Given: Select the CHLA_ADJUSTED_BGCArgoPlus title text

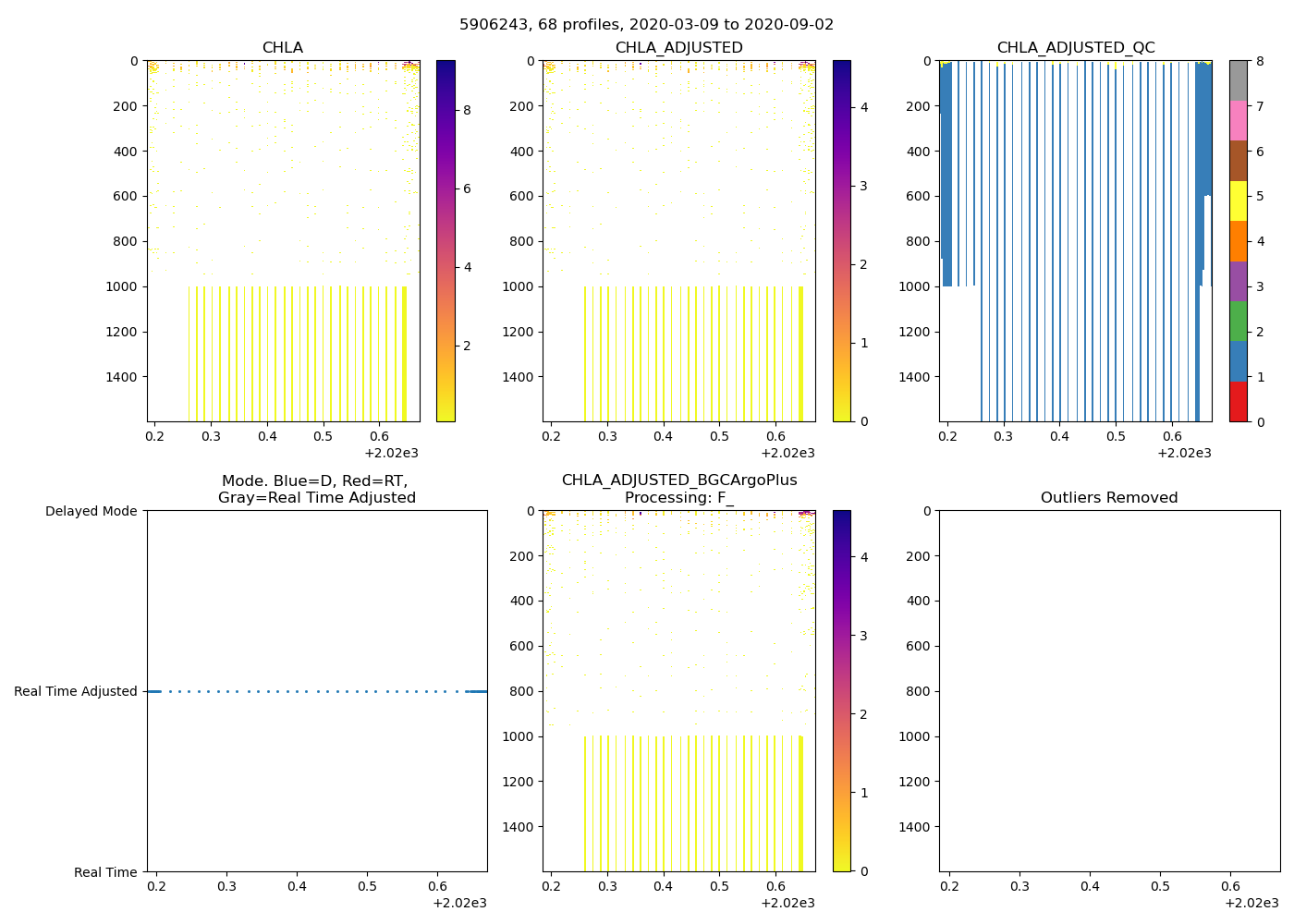Looking at the screenshot, I should coord(678,480).
